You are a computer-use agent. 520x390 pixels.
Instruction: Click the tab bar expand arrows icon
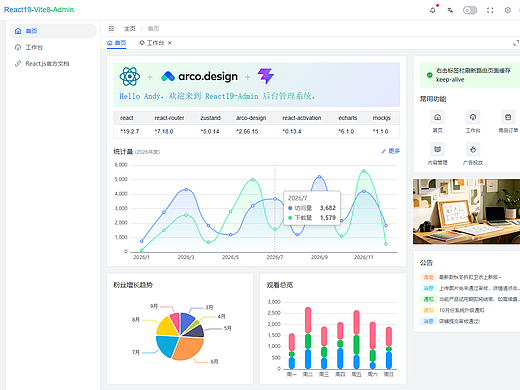(x=516, y=43)
